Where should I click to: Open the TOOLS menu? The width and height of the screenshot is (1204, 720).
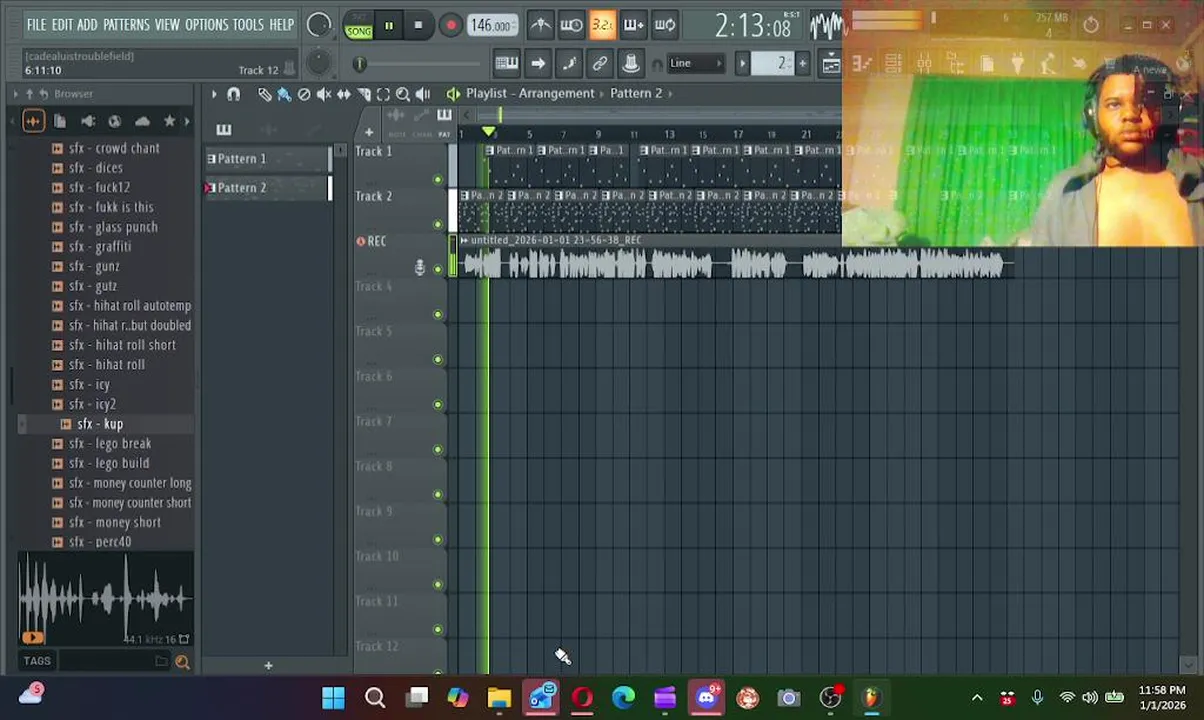click(x=248, y=24)
